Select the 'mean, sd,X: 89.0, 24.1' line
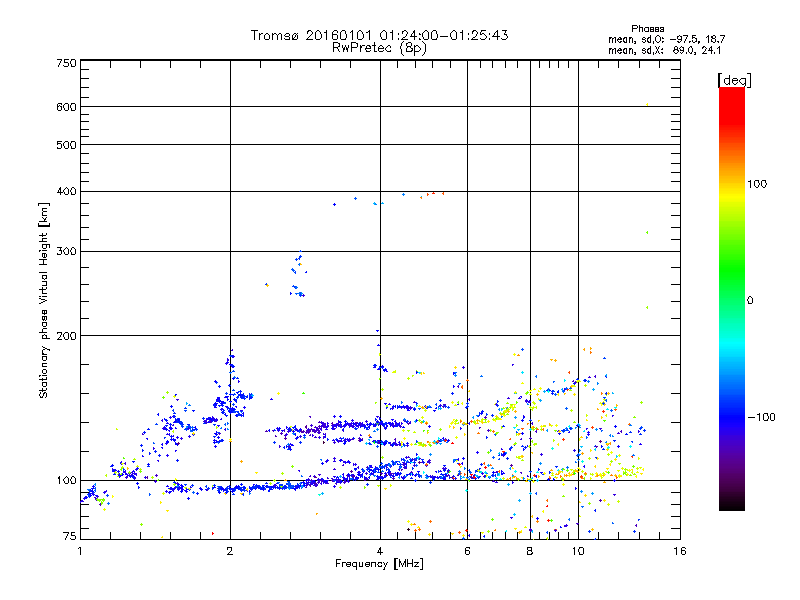Screen dimensions: 800x600 point(664,51)
